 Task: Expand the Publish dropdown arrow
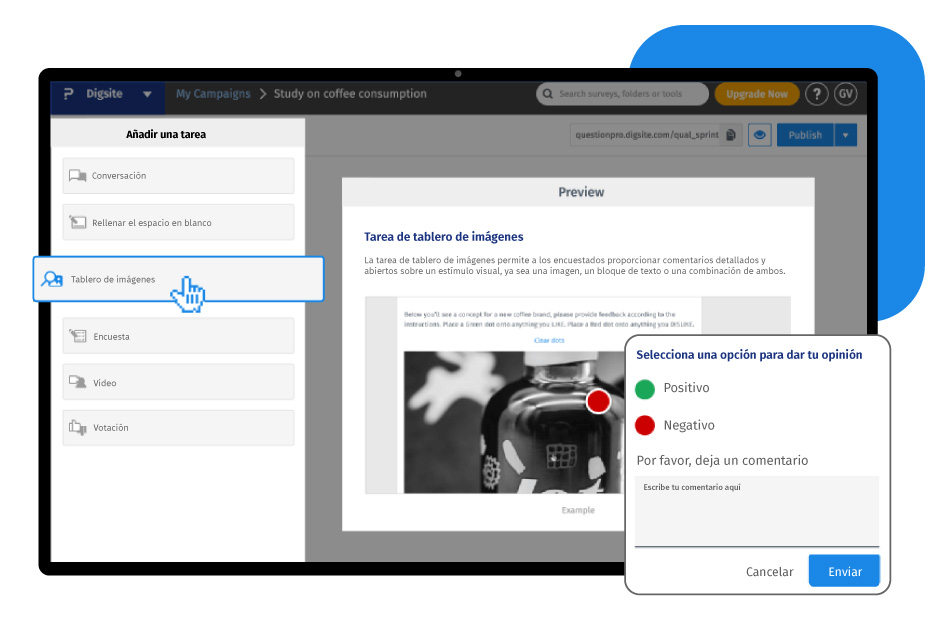tap(845, 135)
